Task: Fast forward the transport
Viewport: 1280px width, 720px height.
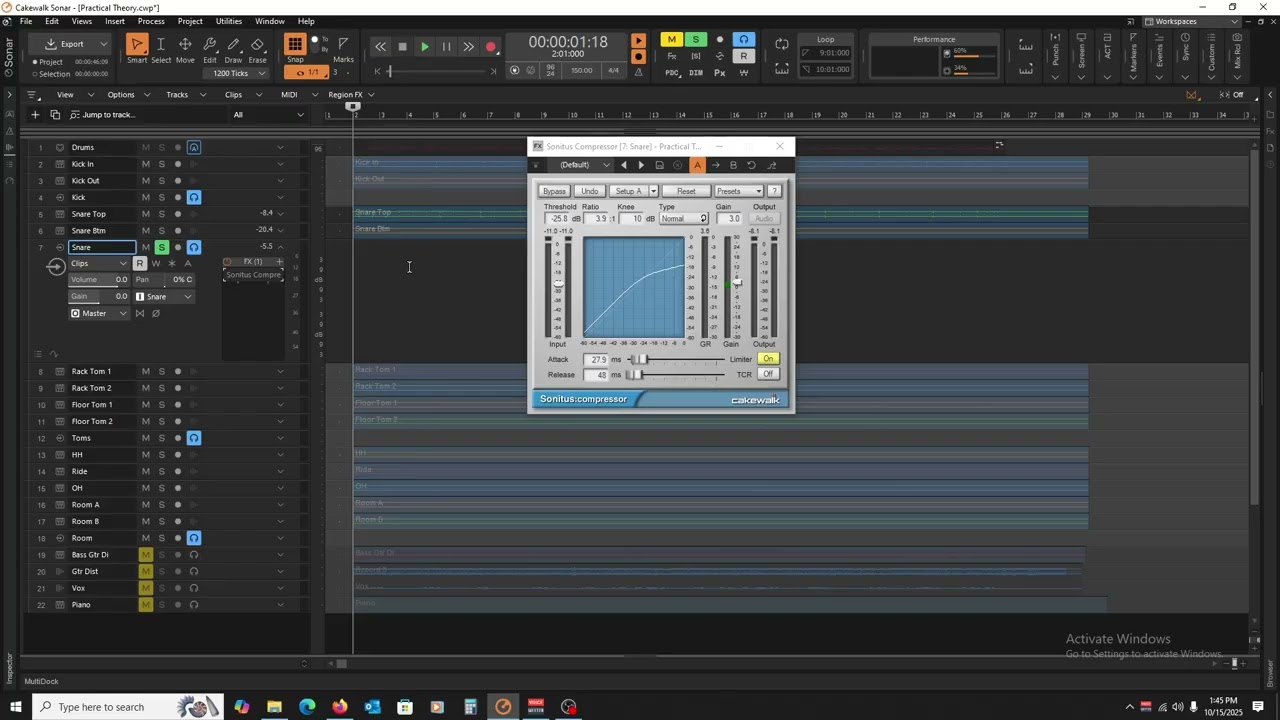Action: click(468, 47)
